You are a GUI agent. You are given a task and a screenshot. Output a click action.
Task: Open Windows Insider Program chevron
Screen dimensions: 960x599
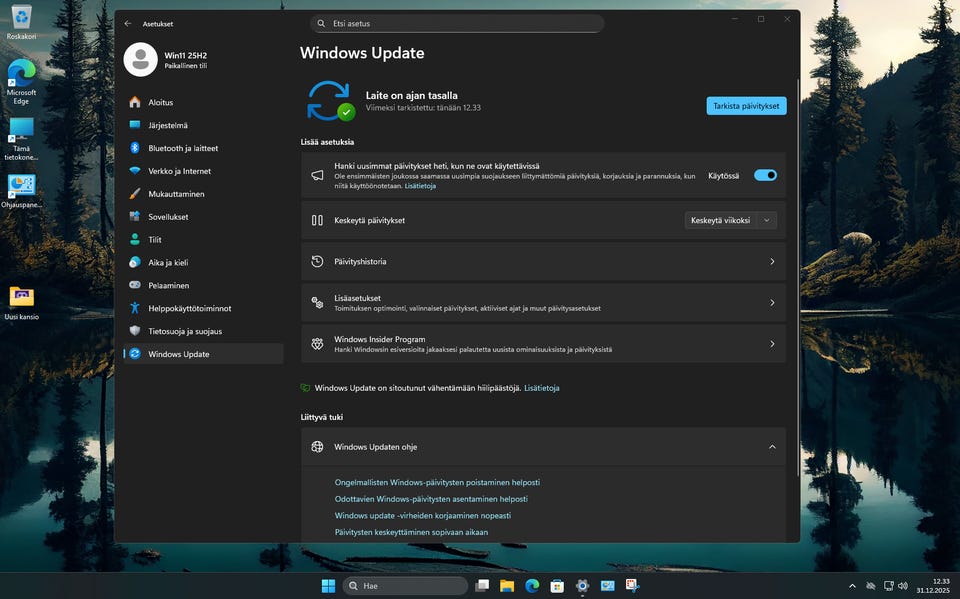(x=772, y=344)
